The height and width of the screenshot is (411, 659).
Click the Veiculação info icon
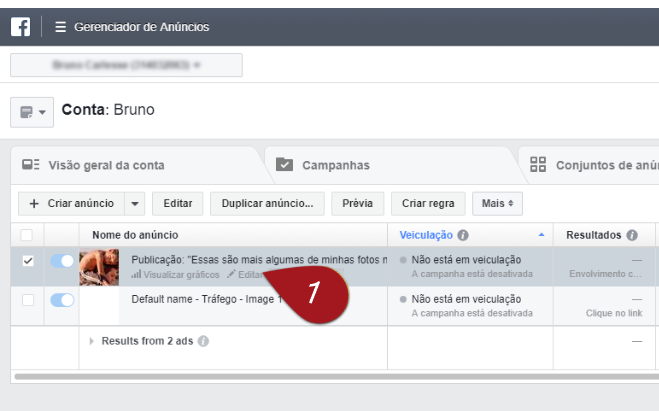point(463,236)
